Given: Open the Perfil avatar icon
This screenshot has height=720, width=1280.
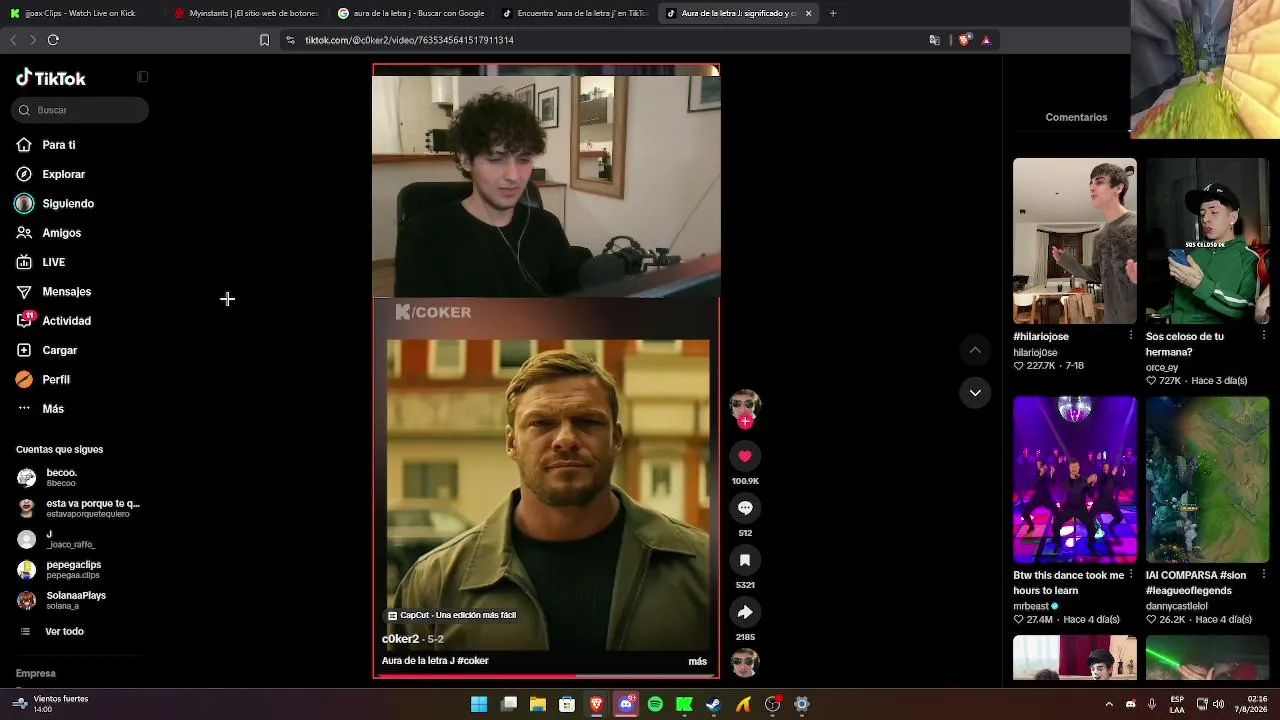Looking at the screenshot, I should click(24, 380).
